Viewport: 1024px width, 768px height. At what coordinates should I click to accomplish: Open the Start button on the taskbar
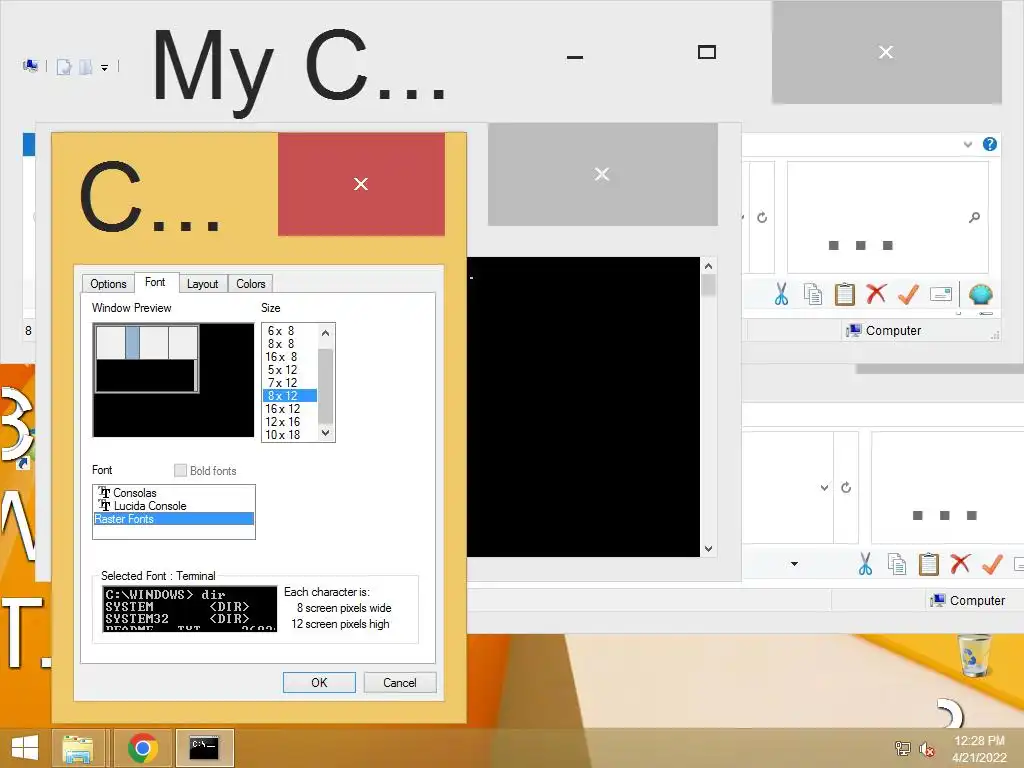coord(25,748)
